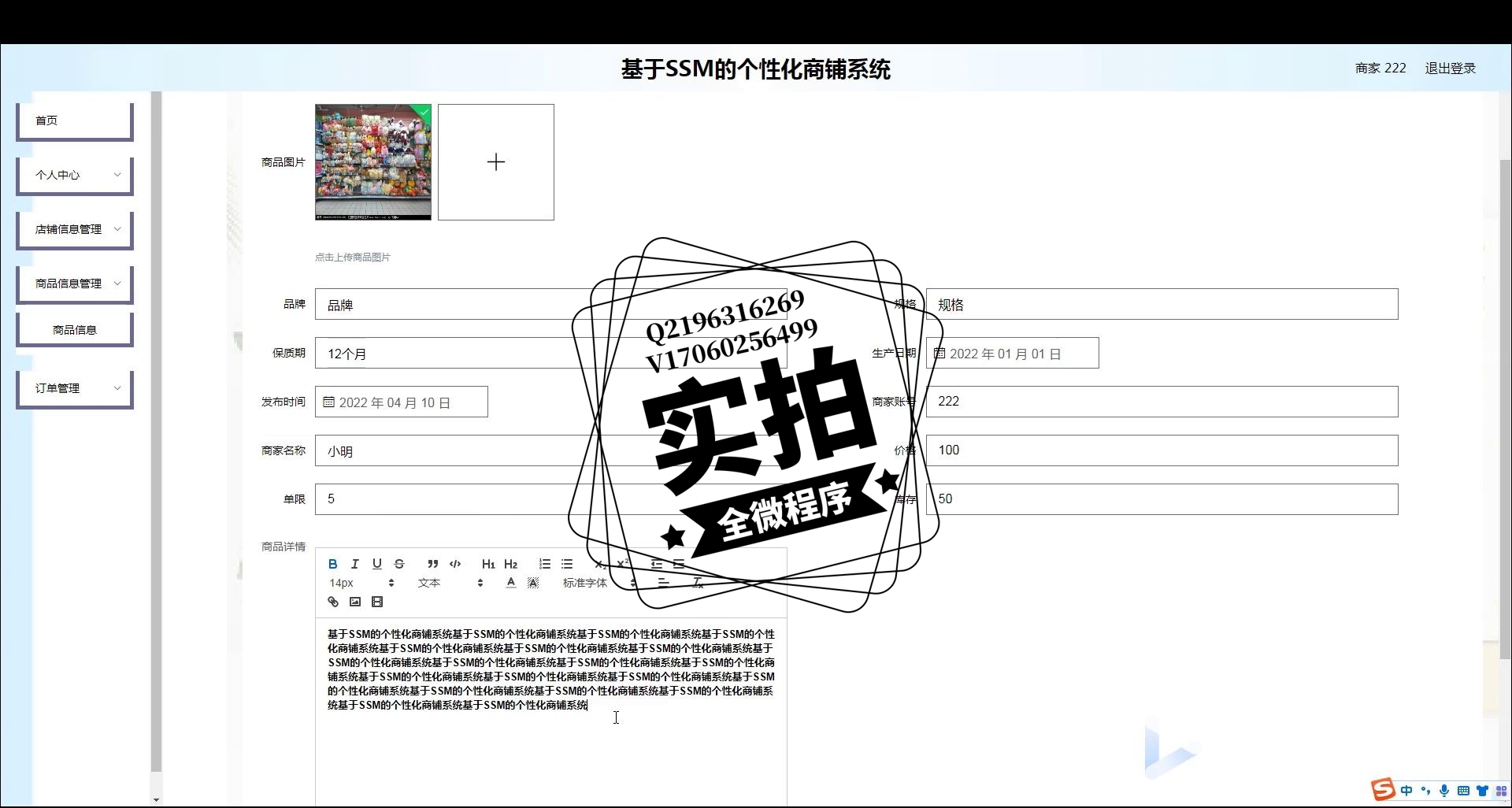Toggle punctuation mode on Sogou bar

pos(1425,791)
